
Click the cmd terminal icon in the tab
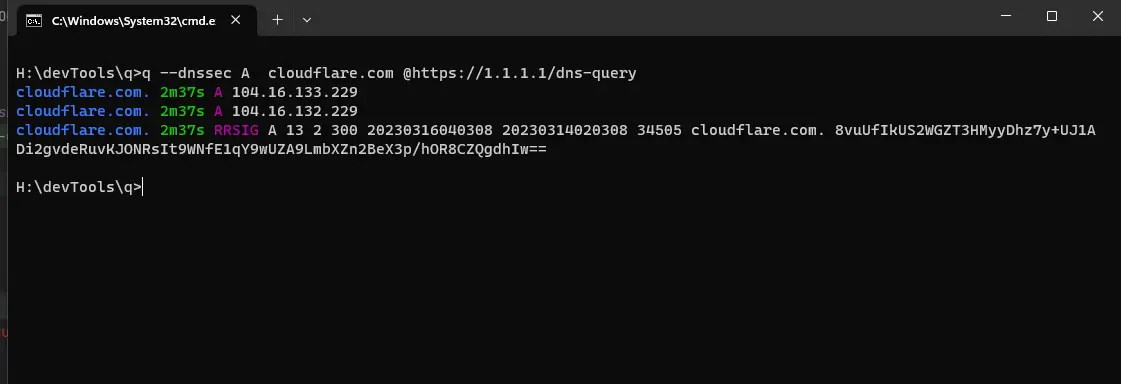tap(34, 20)
